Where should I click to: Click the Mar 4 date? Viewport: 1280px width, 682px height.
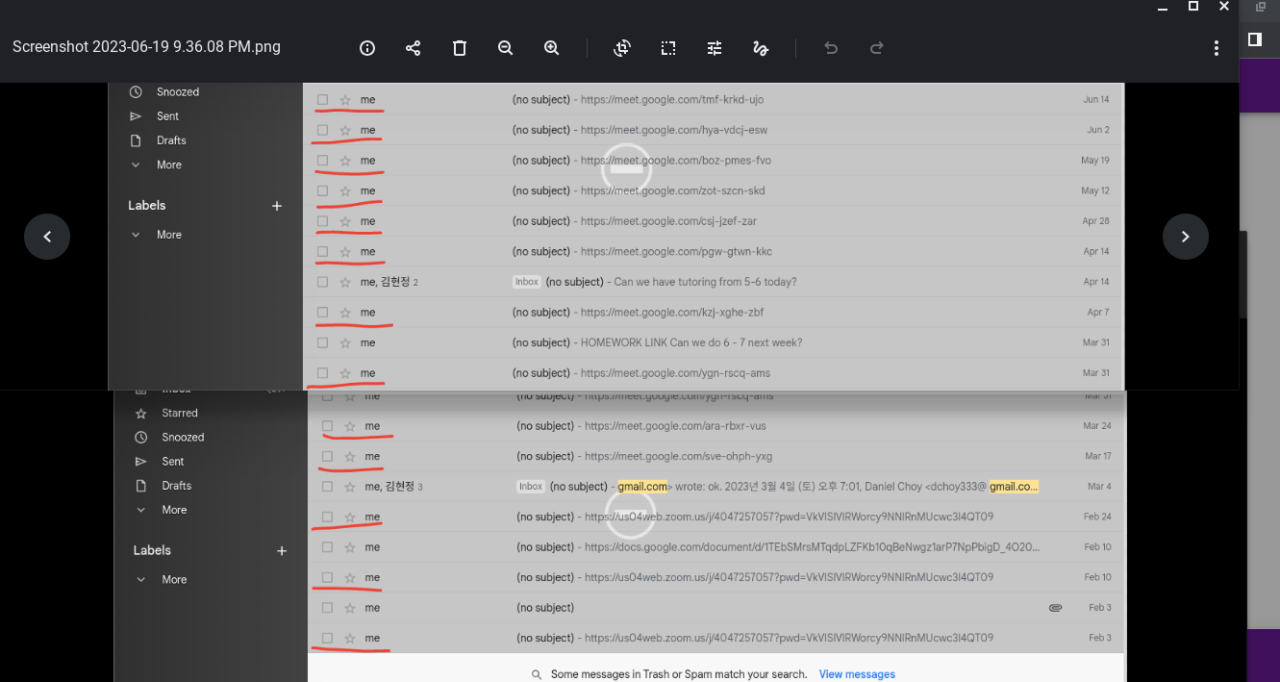click(1099, 487)
